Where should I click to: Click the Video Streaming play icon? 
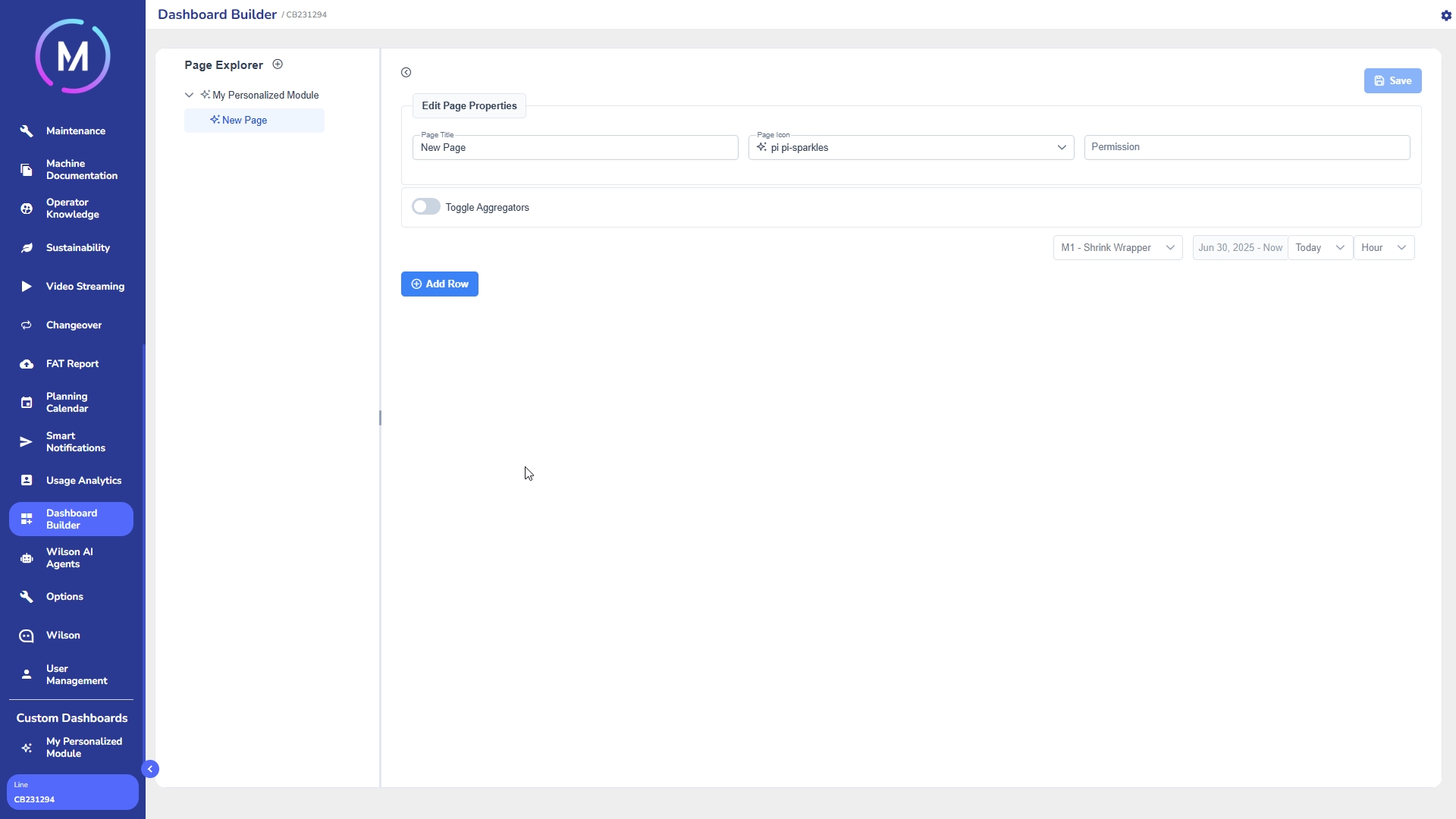tap(27, 287)
